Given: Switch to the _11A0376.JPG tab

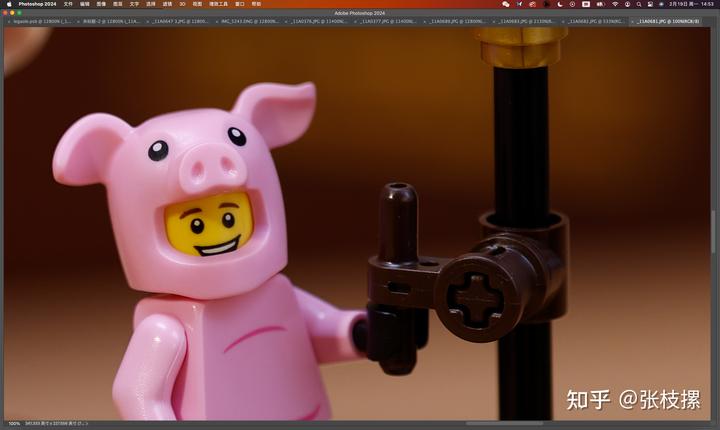Looking at the screenshot, I should pyautogui.click(x=320, y=22).
